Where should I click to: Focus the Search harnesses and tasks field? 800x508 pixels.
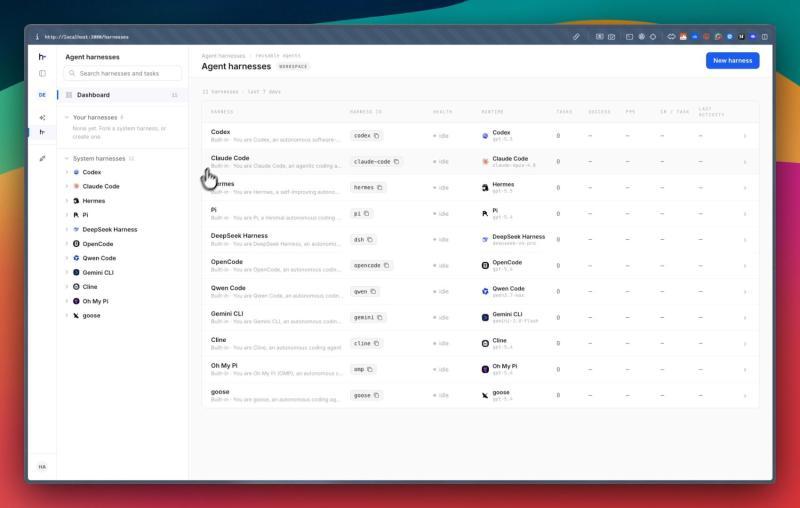point(122,73)
